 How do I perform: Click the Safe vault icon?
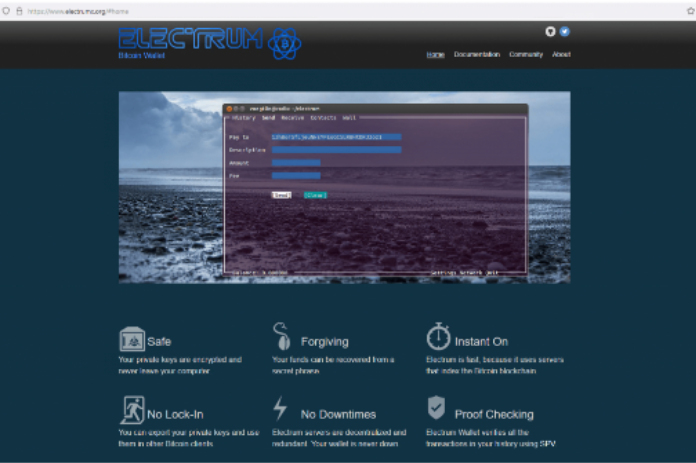click(x=132, y=339)
